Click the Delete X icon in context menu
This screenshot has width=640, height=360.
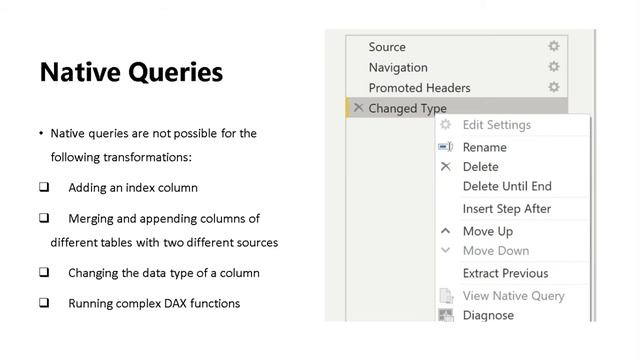tap(445, 166)
